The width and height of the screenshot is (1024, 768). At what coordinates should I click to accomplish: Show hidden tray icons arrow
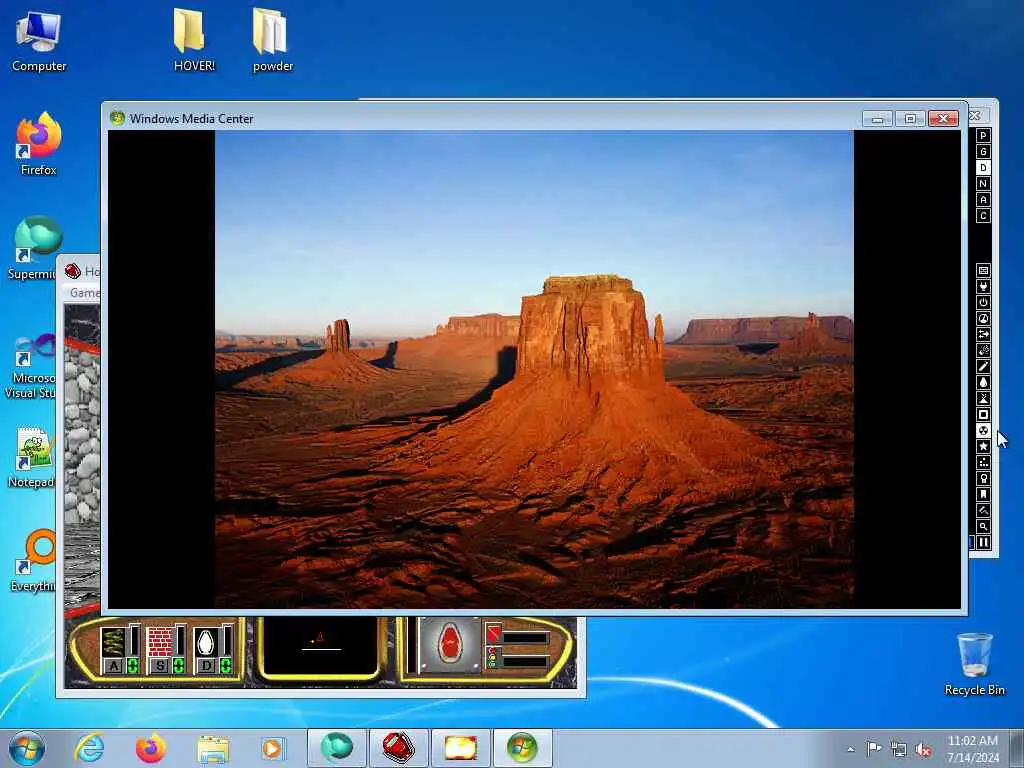tap(850, 749)
